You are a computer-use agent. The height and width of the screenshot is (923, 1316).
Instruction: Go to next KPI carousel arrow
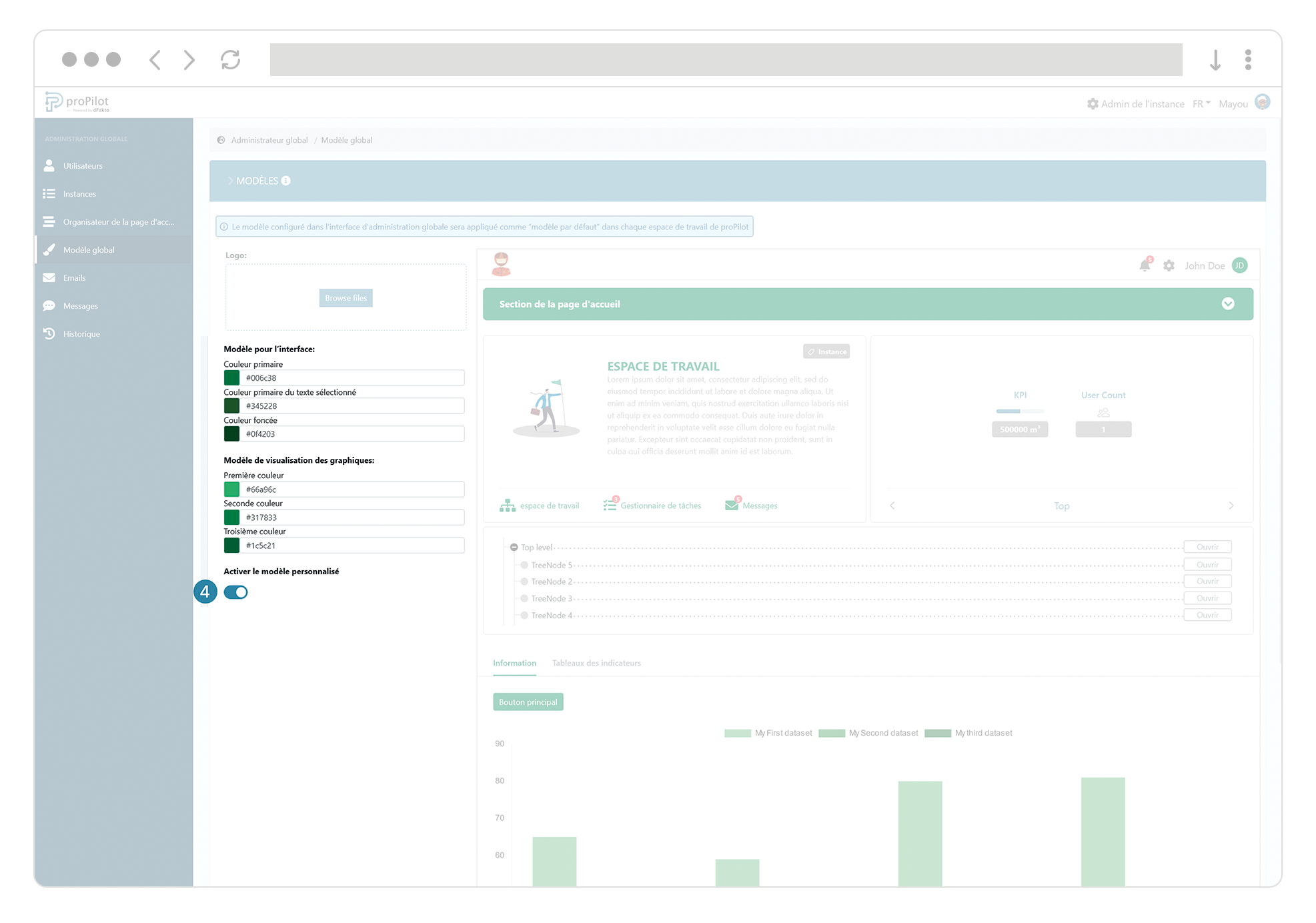pos(1231,506)
